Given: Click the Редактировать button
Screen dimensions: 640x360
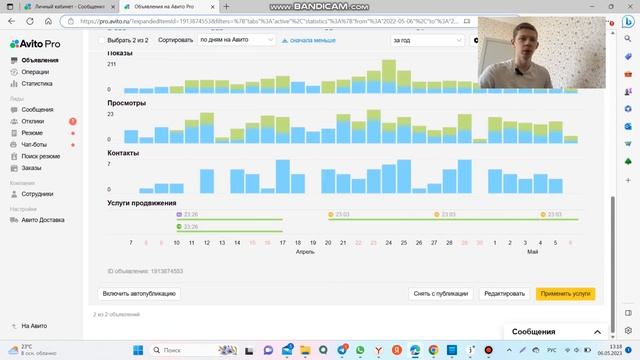Looking at the screenshot, I should pyautogui.click(x=504, y=293).
